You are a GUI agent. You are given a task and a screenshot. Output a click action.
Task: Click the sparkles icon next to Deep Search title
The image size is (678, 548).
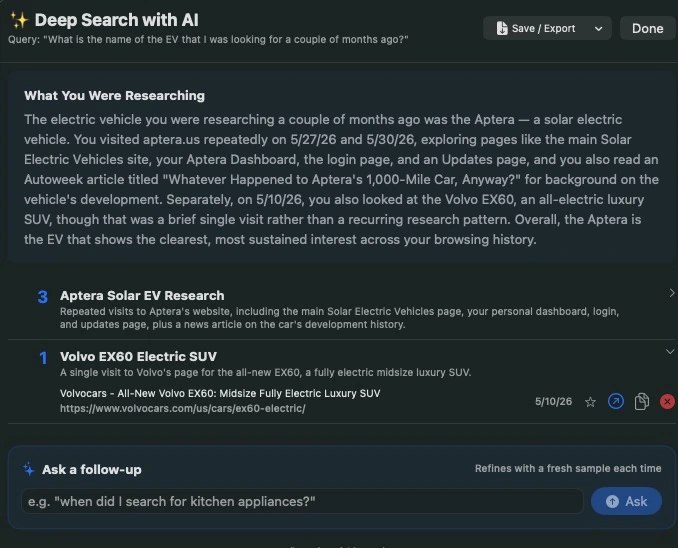tap(19, 20)
